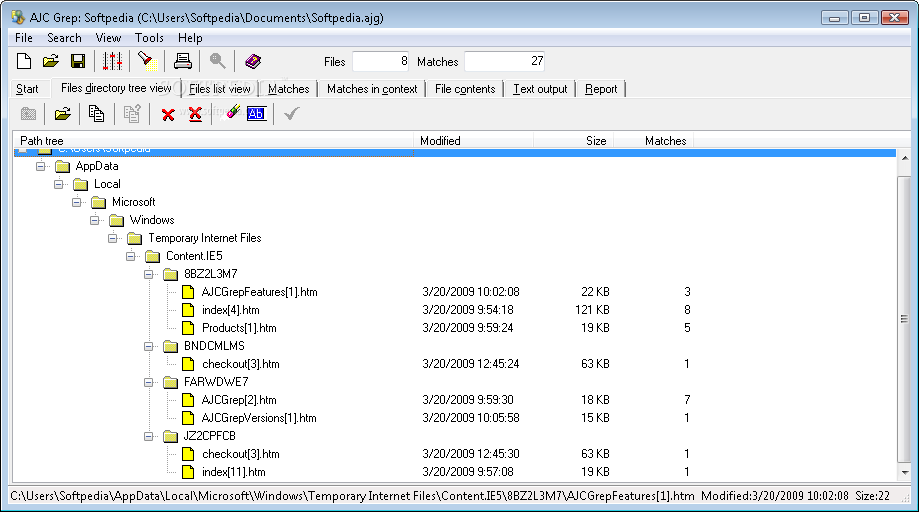
Task: Click the New document toolbar icon
Action: [x=24, y=61]
